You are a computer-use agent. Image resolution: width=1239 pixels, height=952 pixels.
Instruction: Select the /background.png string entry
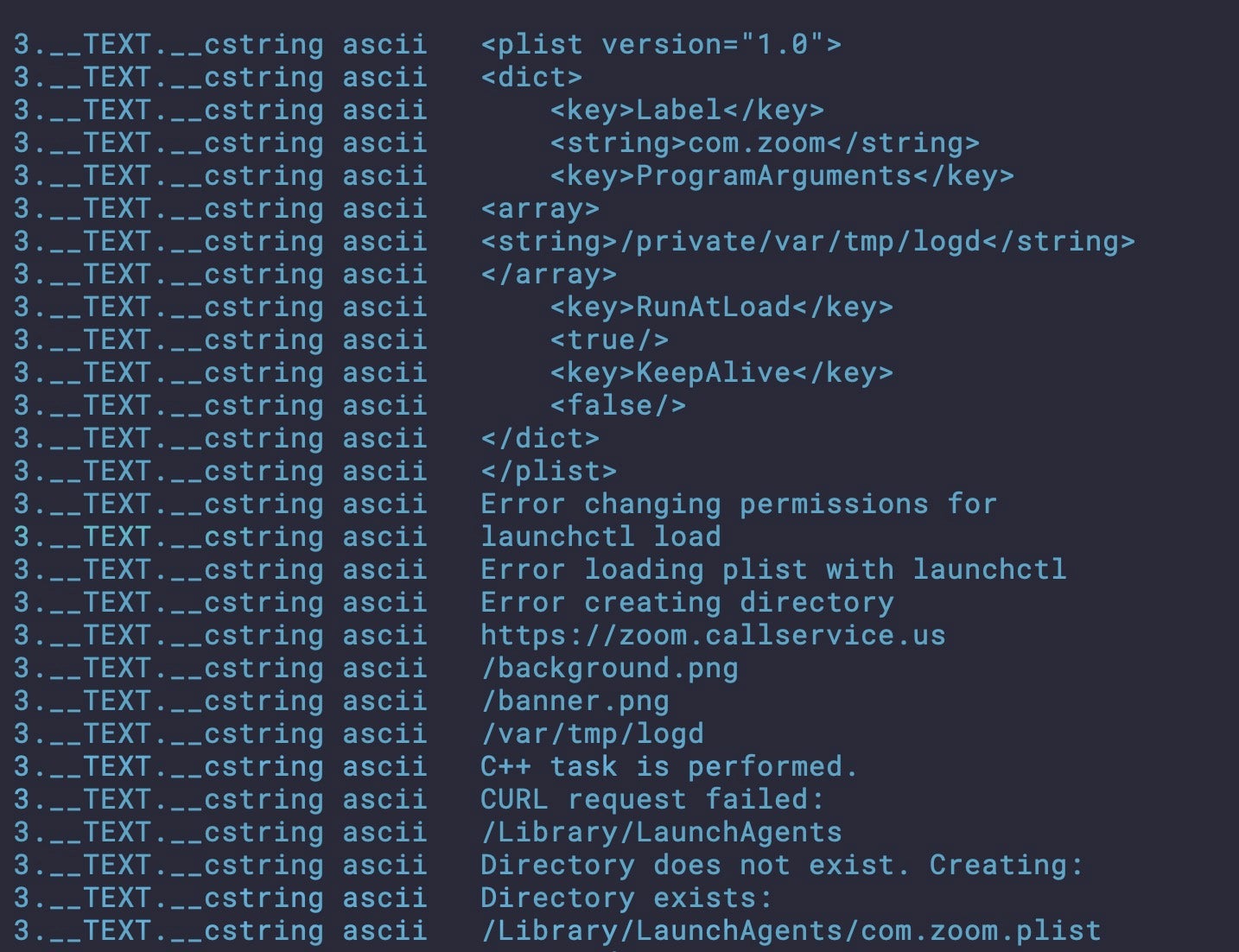pos(609,669)
